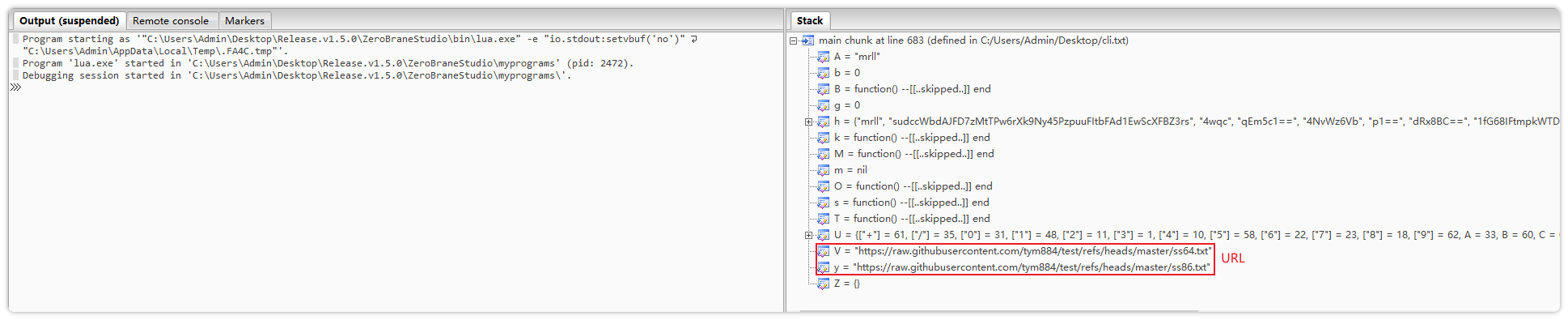
Task: Collapse the main chunk stack tree node
Action: pyautogui.click(x=794, y=41)
